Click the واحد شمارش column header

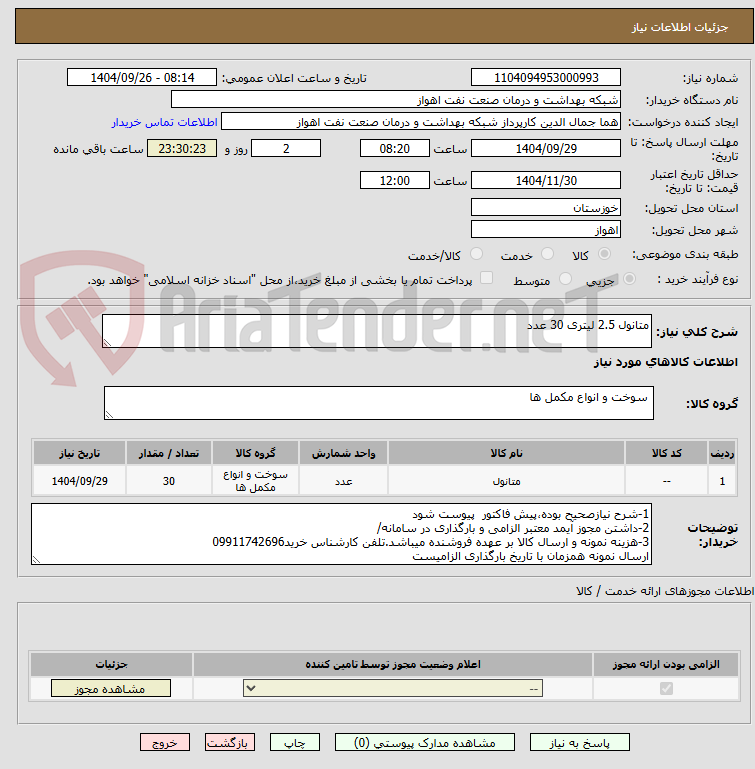pos(343,453)
